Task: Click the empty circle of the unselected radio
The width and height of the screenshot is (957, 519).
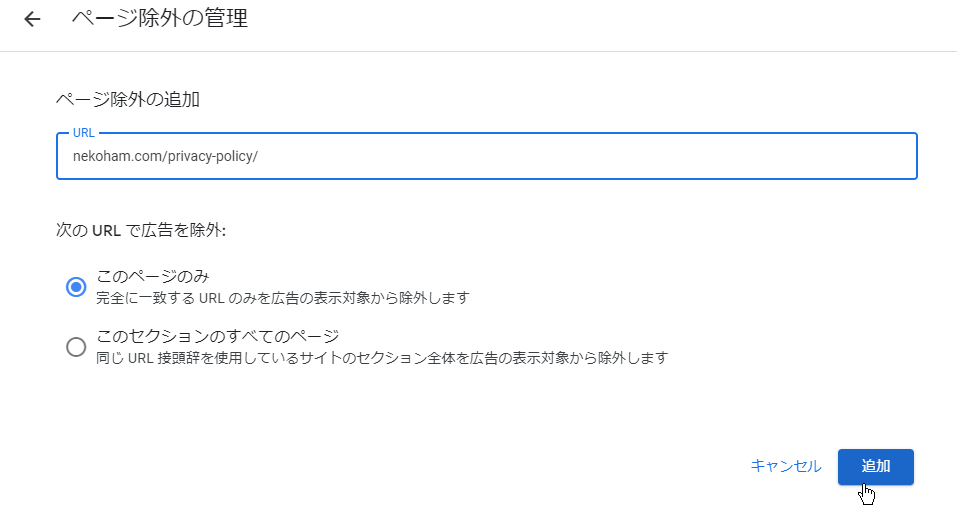Action: tap(76, 347)
